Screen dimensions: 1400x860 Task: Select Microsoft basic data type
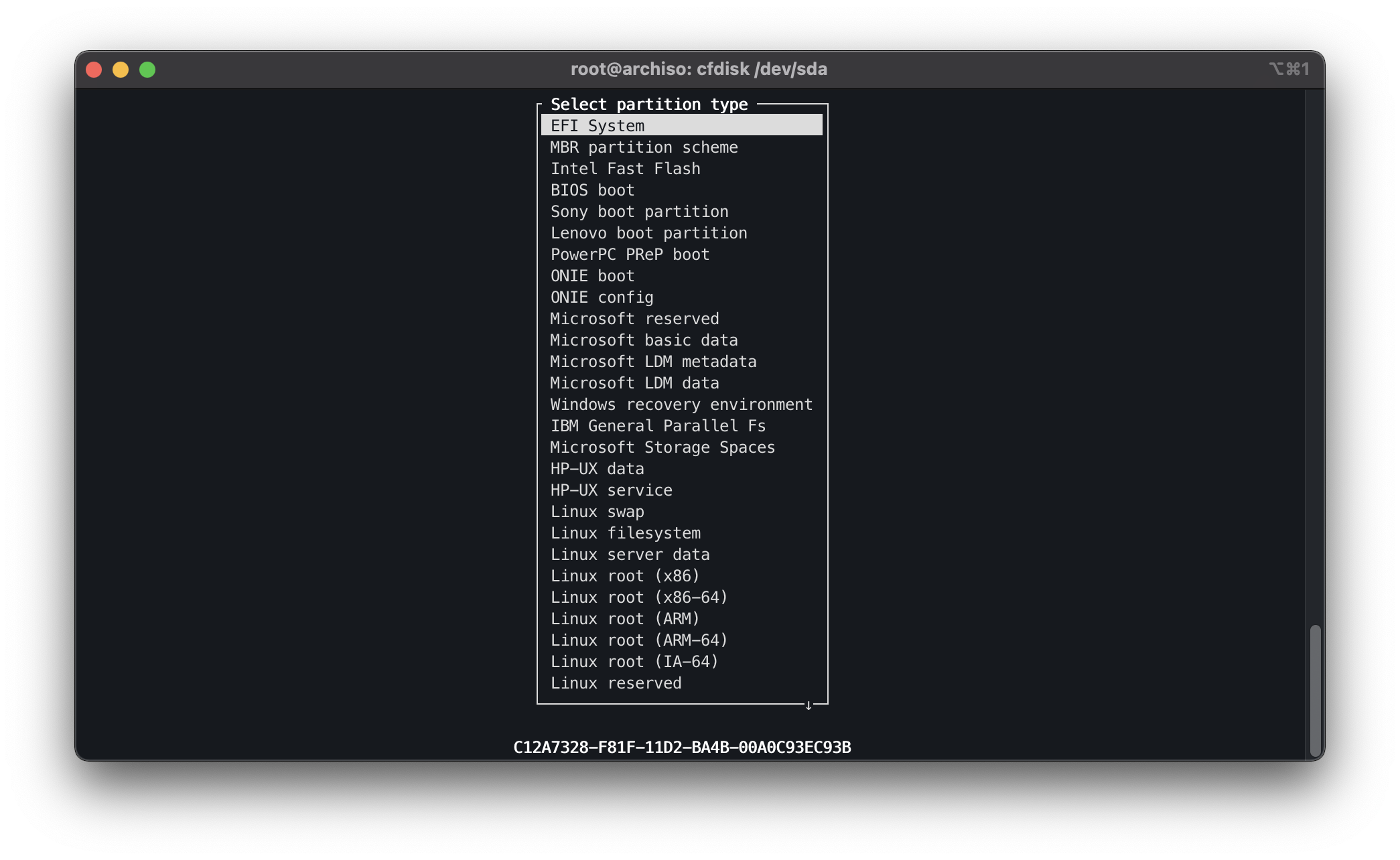click(681, 340)
